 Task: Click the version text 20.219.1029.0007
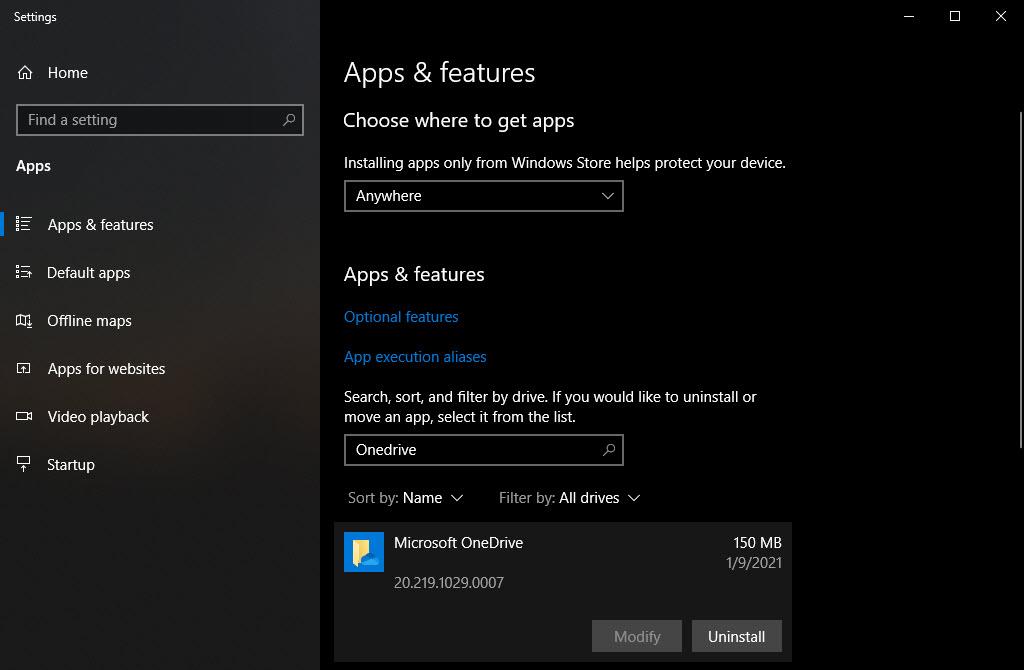pos(449,582)
